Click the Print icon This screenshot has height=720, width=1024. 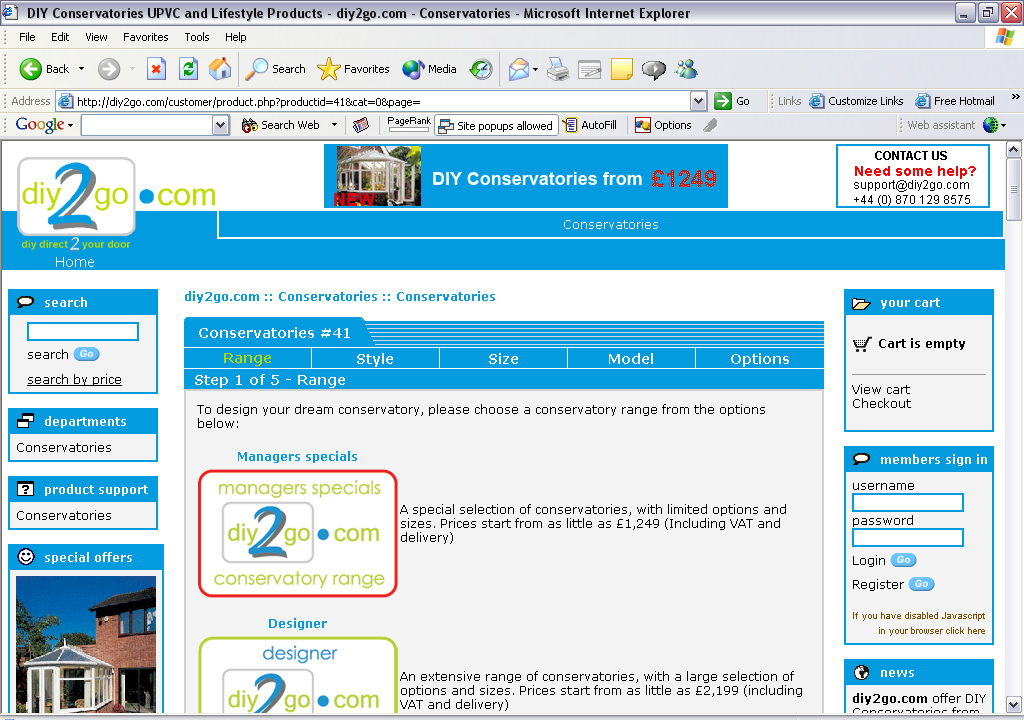coord(558,69)
